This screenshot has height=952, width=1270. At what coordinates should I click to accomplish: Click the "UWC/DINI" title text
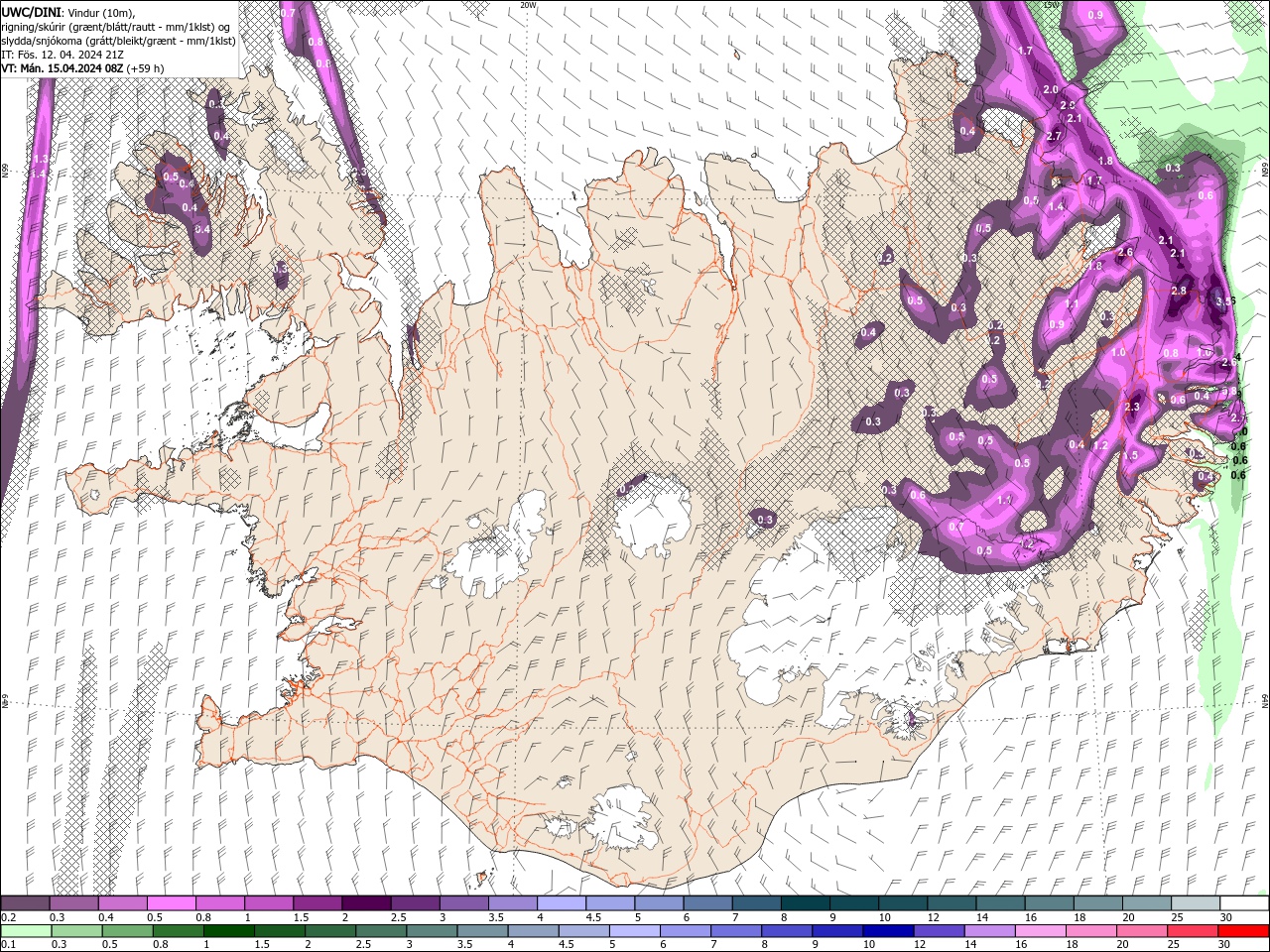pyautogui.click(x=31, y=11)
